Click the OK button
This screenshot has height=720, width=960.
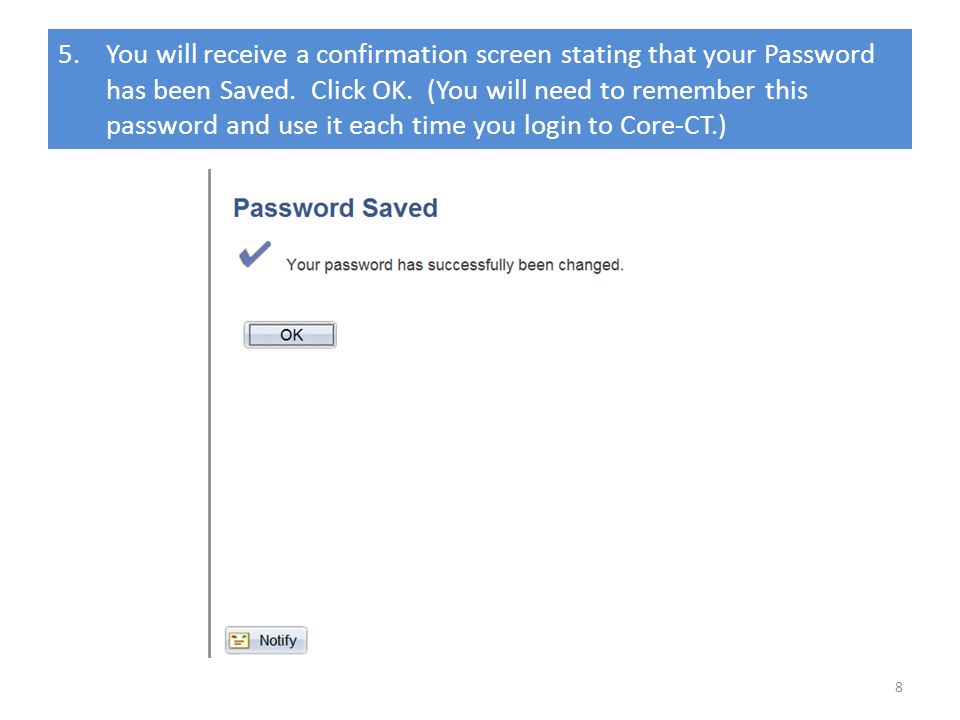[x=290, y=335]
